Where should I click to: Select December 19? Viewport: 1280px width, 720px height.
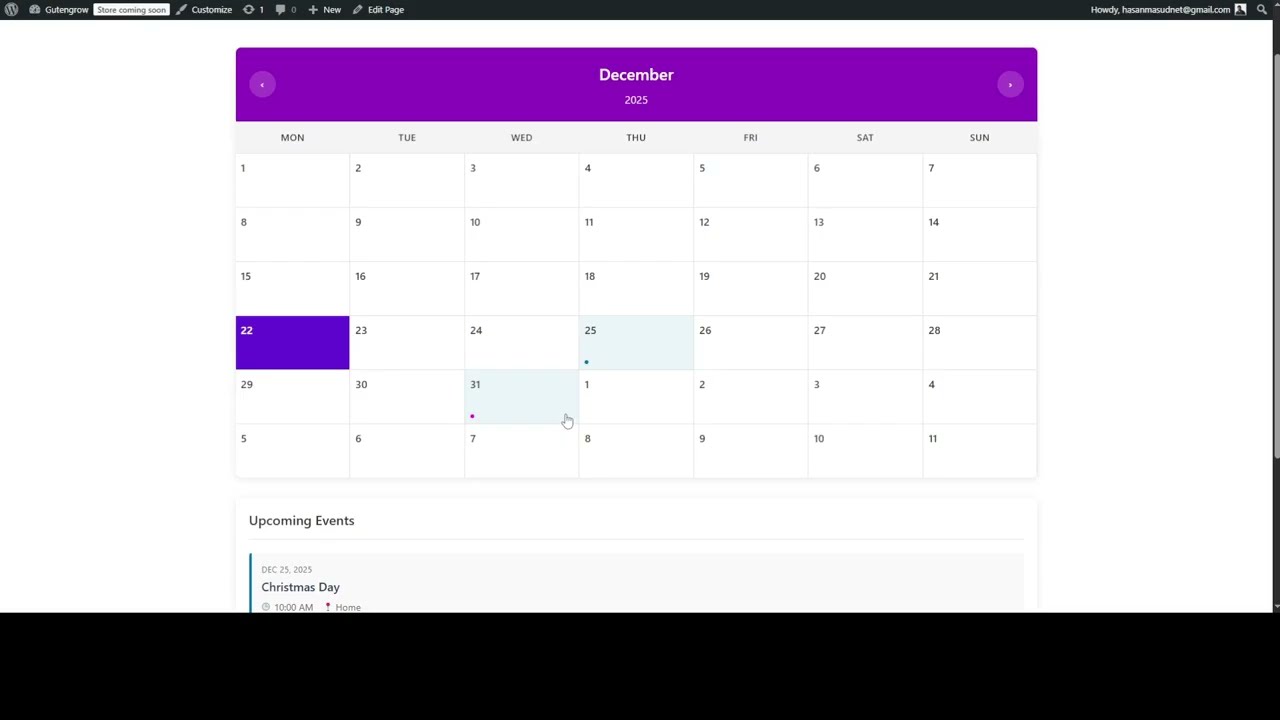click(x=750, y=288)
